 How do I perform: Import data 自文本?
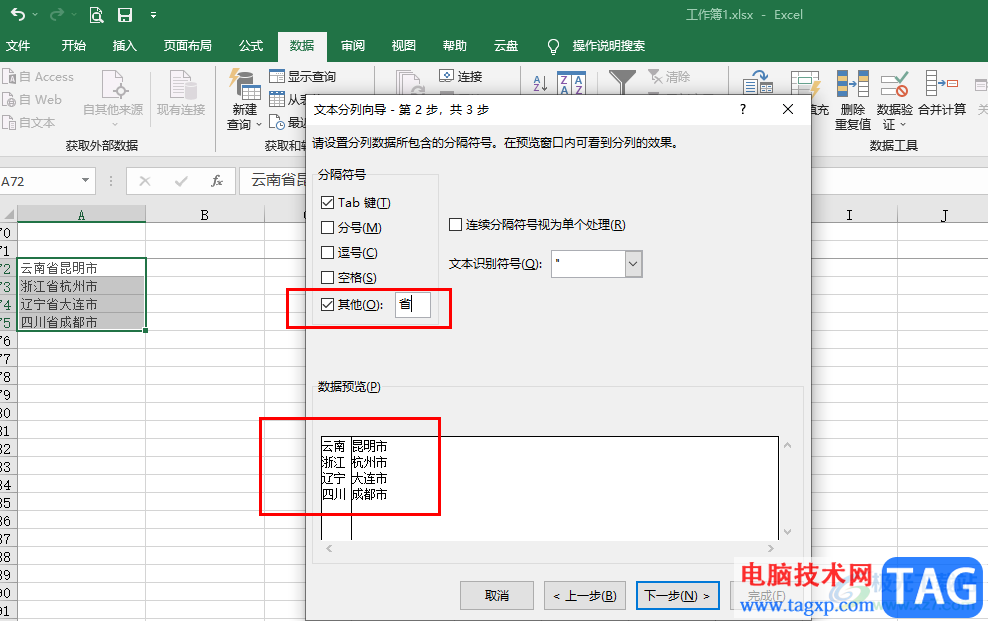point(30,122)
